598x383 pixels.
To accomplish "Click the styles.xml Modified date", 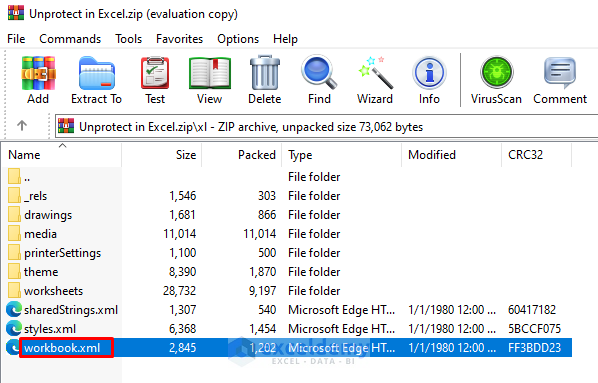I will [x=452, y=329].
